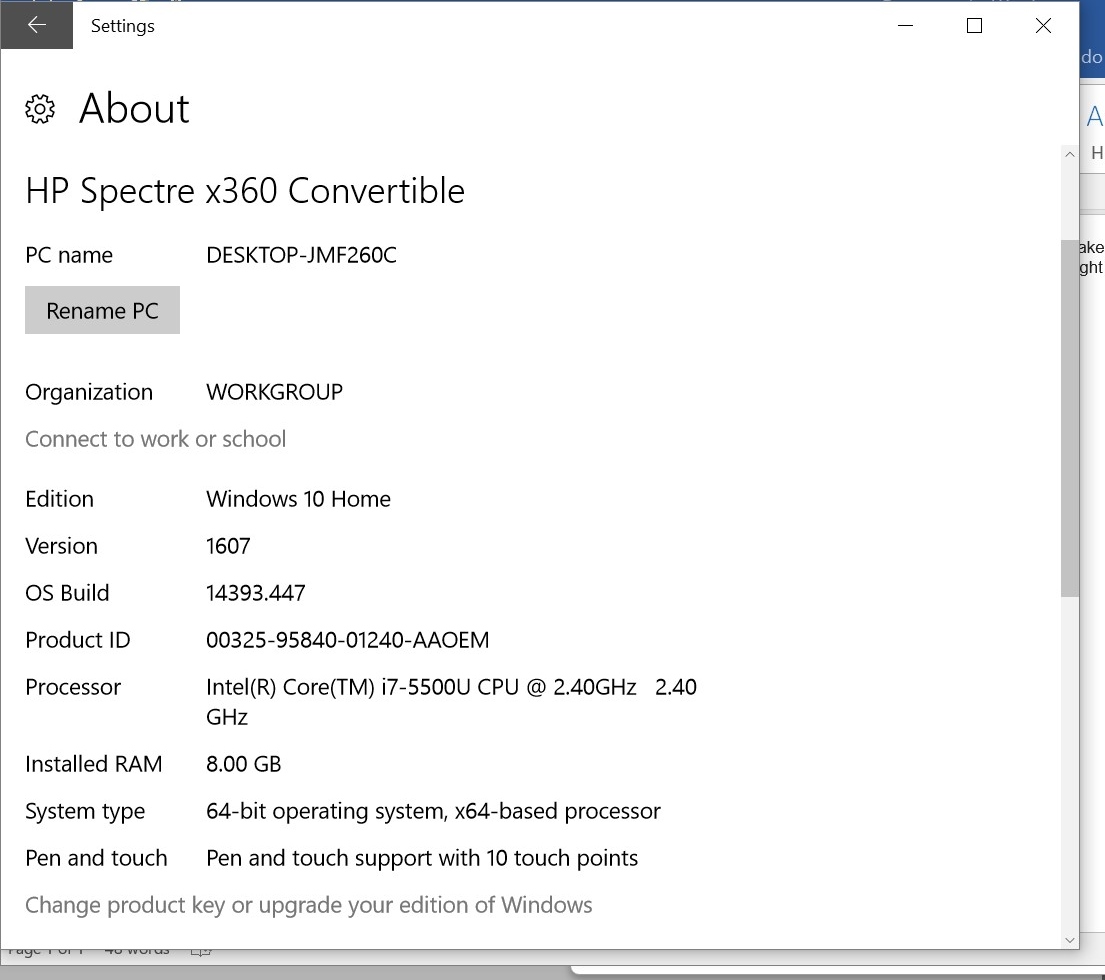Click the scroll up arrow in Settings

(x=1070, y=155)
